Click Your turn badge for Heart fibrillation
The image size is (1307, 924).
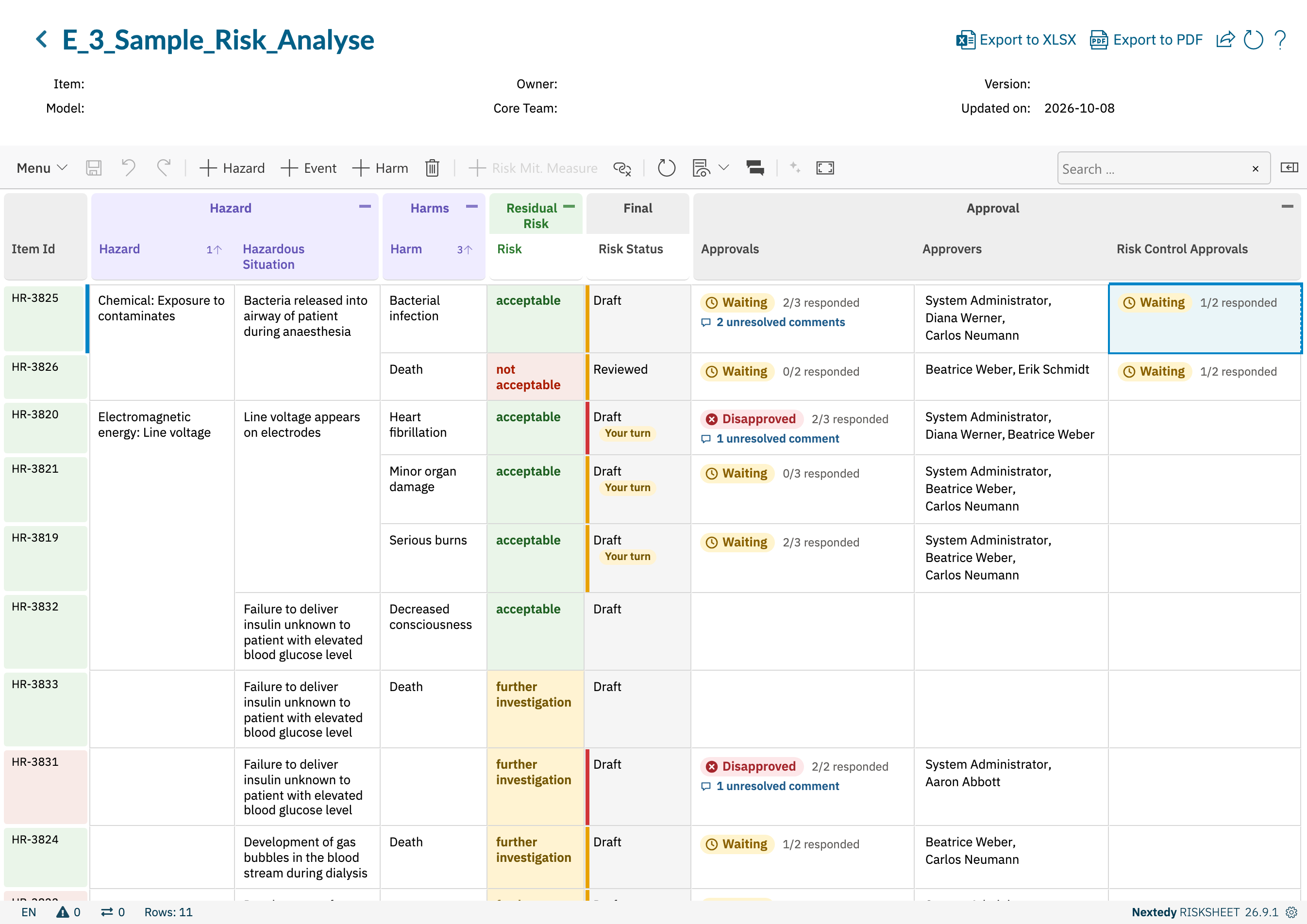(x=627, y=433)
